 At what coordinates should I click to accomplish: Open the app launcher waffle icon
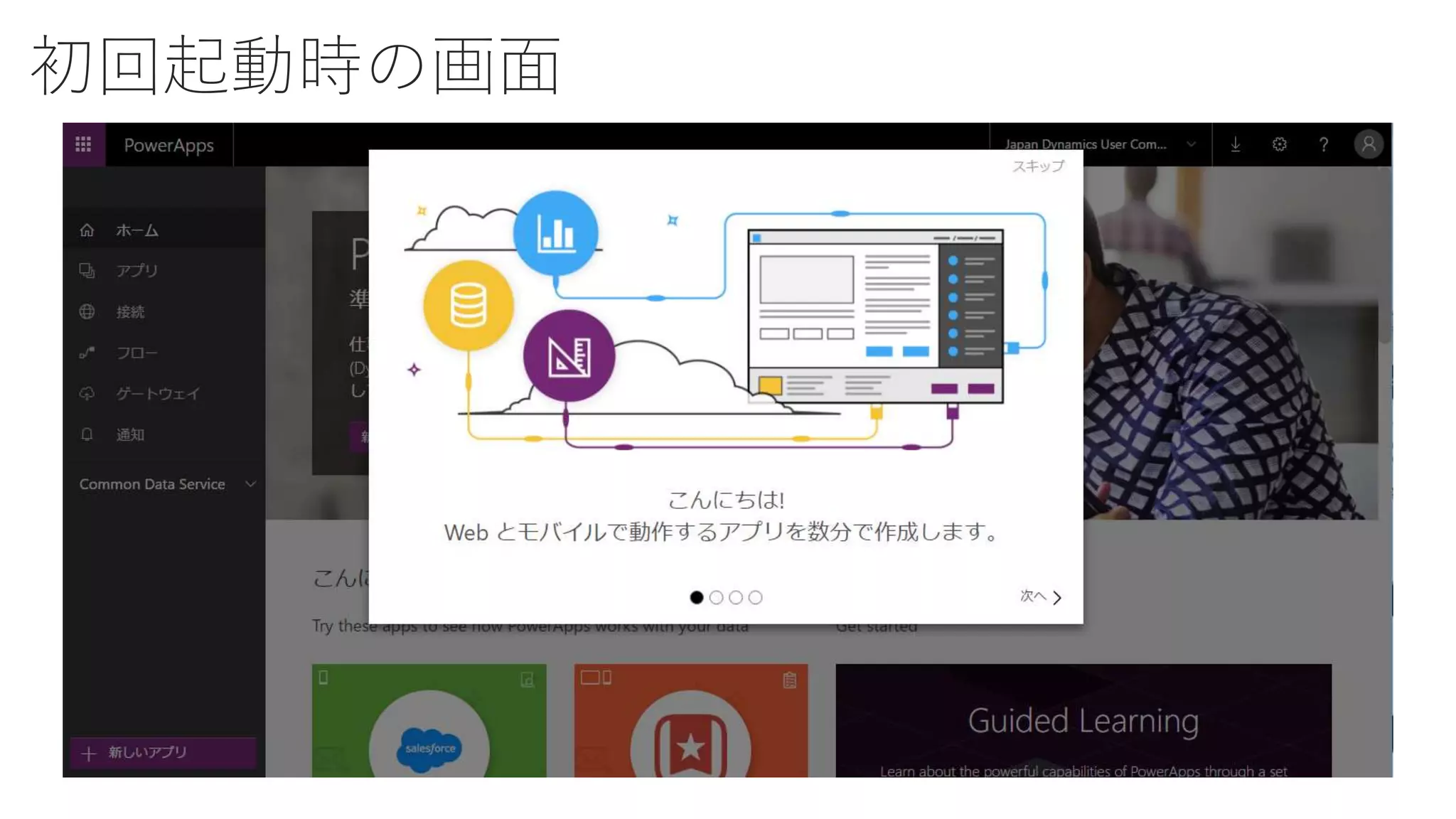[x=83, y=144]
